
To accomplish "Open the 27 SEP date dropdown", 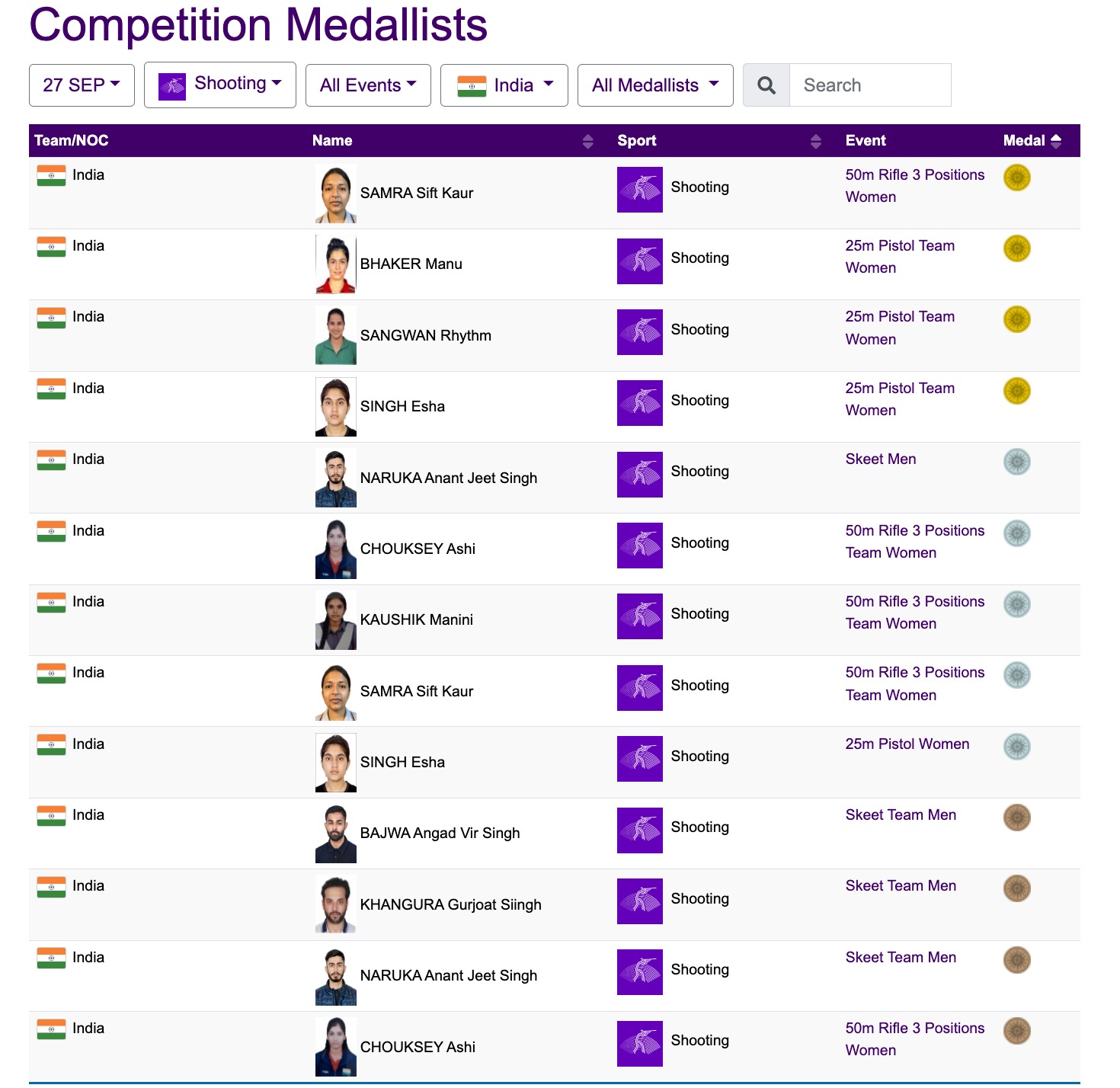I will 82,85.
